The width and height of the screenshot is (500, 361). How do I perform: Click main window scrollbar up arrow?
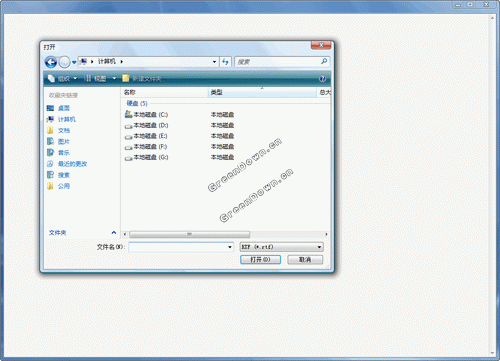[492, 18]
